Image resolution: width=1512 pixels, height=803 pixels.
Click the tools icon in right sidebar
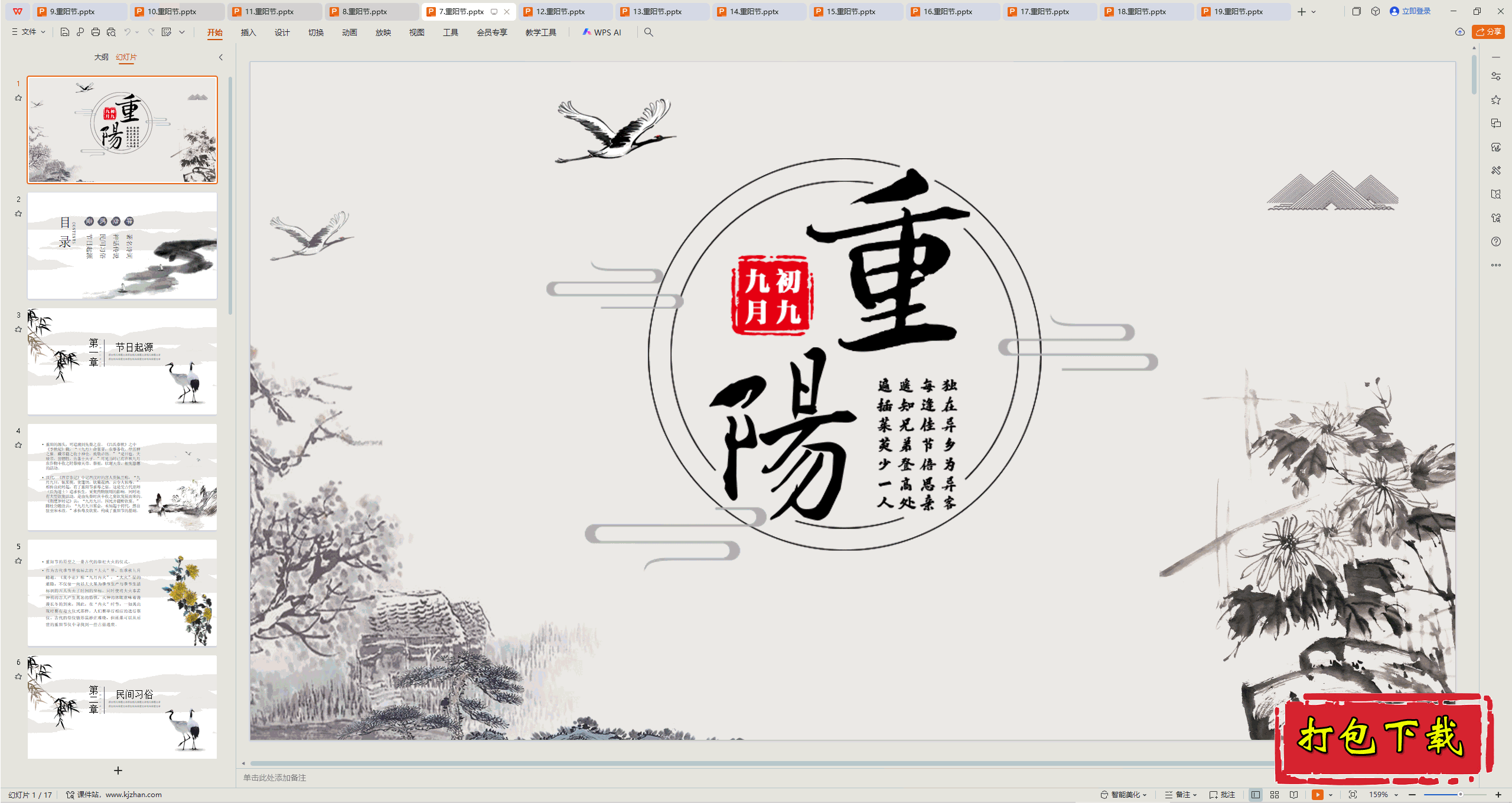[1495, 171]
